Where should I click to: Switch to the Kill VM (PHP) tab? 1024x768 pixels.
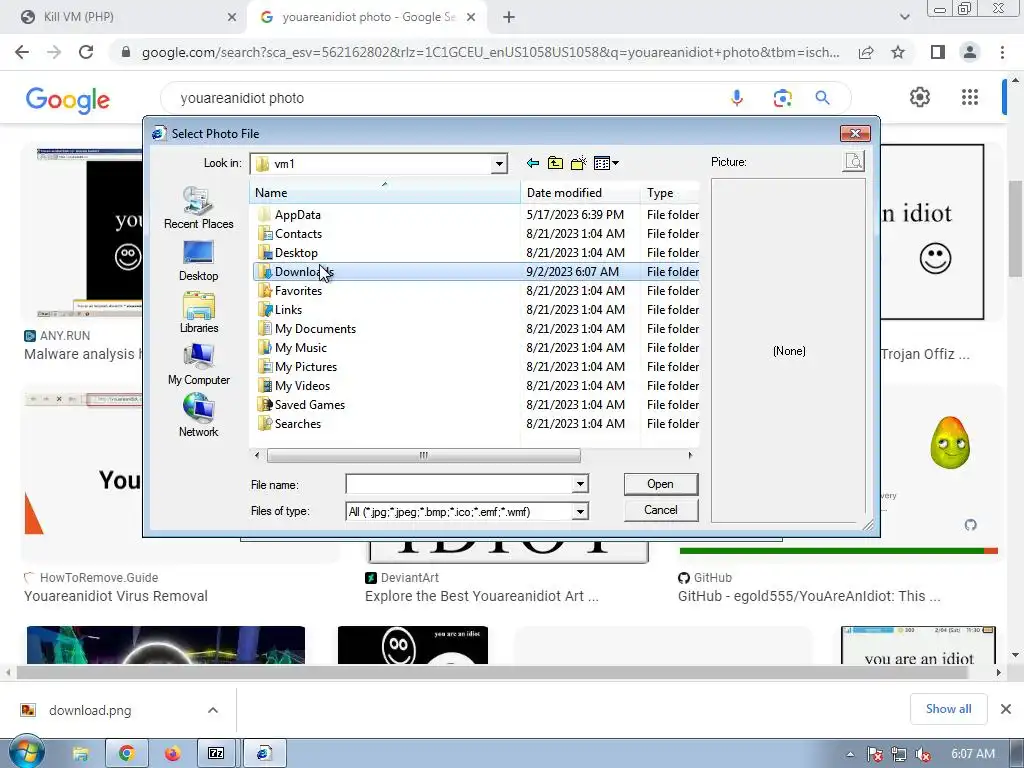pos(124,17)
